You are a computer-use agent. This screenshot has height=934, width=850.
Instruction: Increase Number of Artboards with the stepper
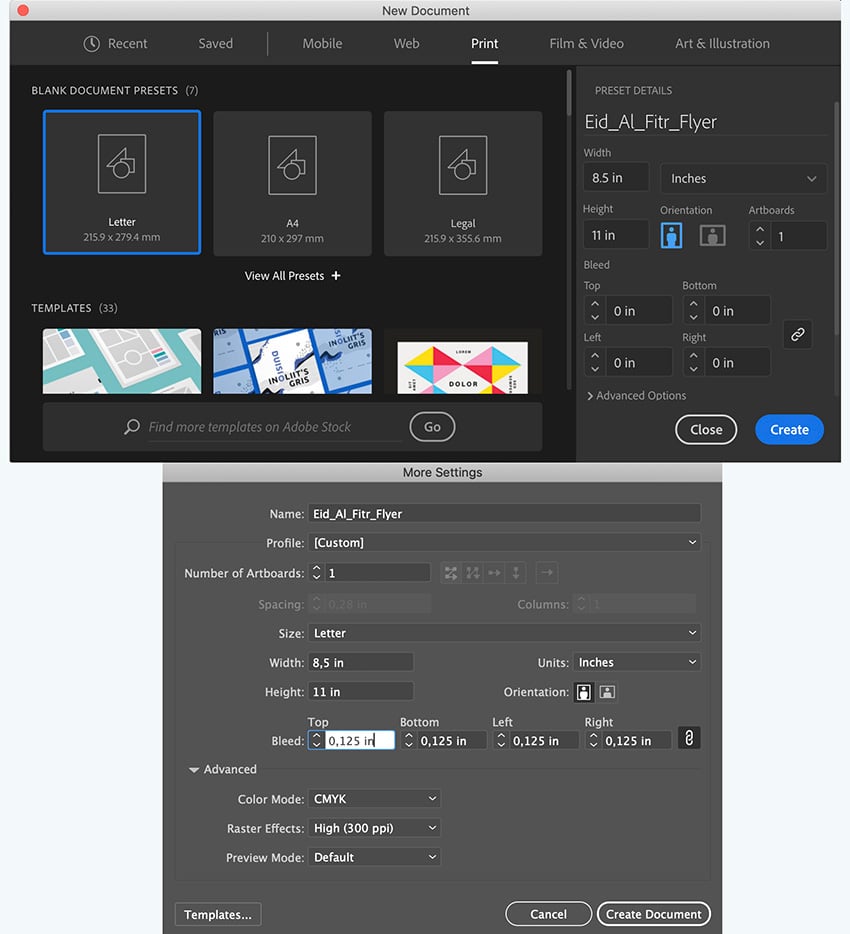click(x=317, y=570)
